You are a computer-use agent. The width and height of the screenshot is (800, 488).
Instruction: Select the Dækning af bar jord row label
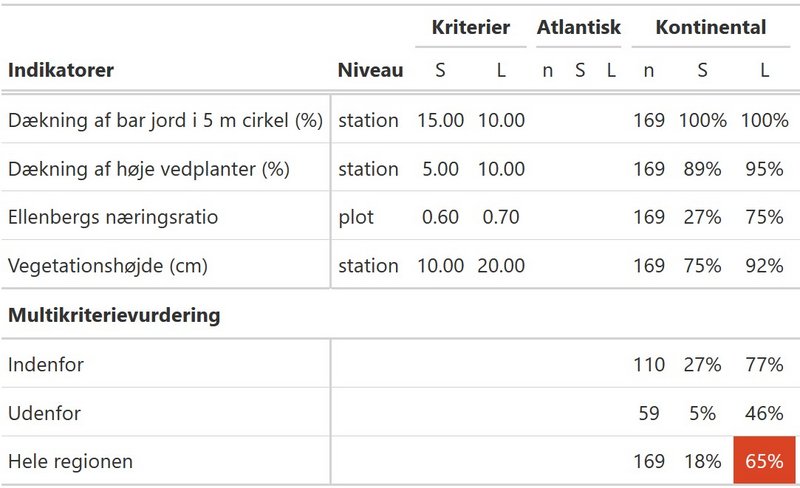click(165, 120)
